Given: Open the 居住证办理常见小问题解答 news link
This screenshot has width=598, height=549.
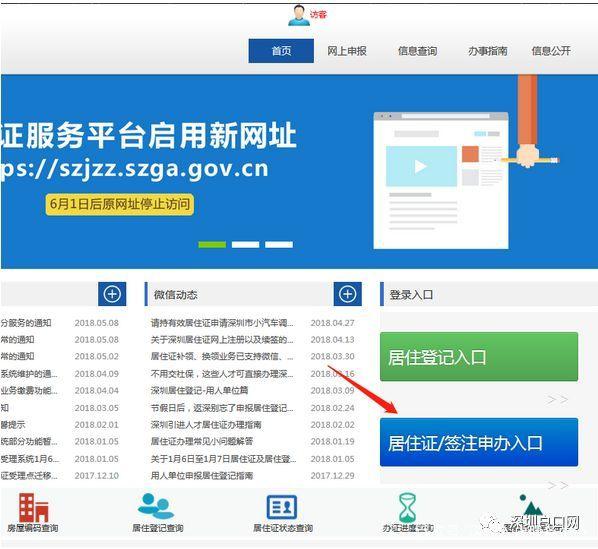Looking at the screenshot, I should pyautogui.click(x=202, y=441).
